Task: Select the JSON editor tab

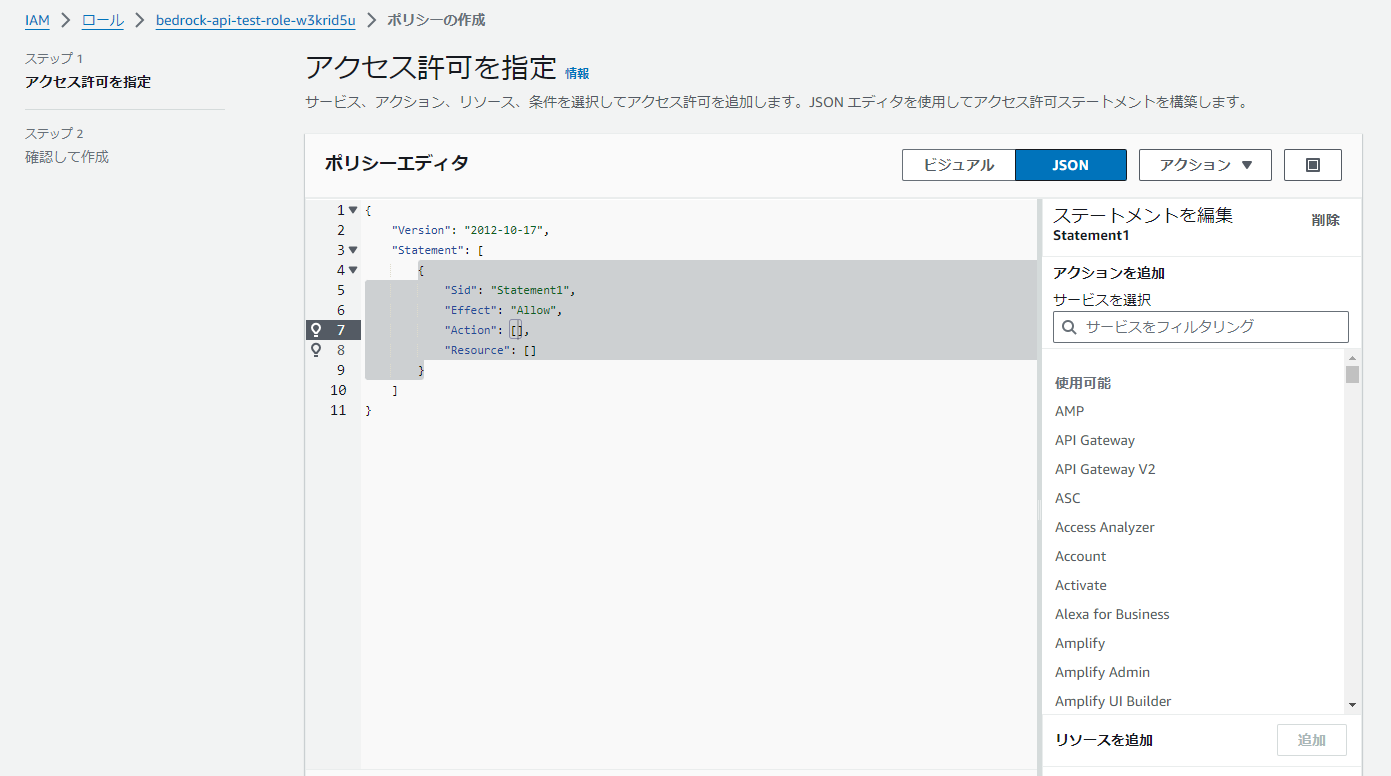Action: tap(1071, 165)
